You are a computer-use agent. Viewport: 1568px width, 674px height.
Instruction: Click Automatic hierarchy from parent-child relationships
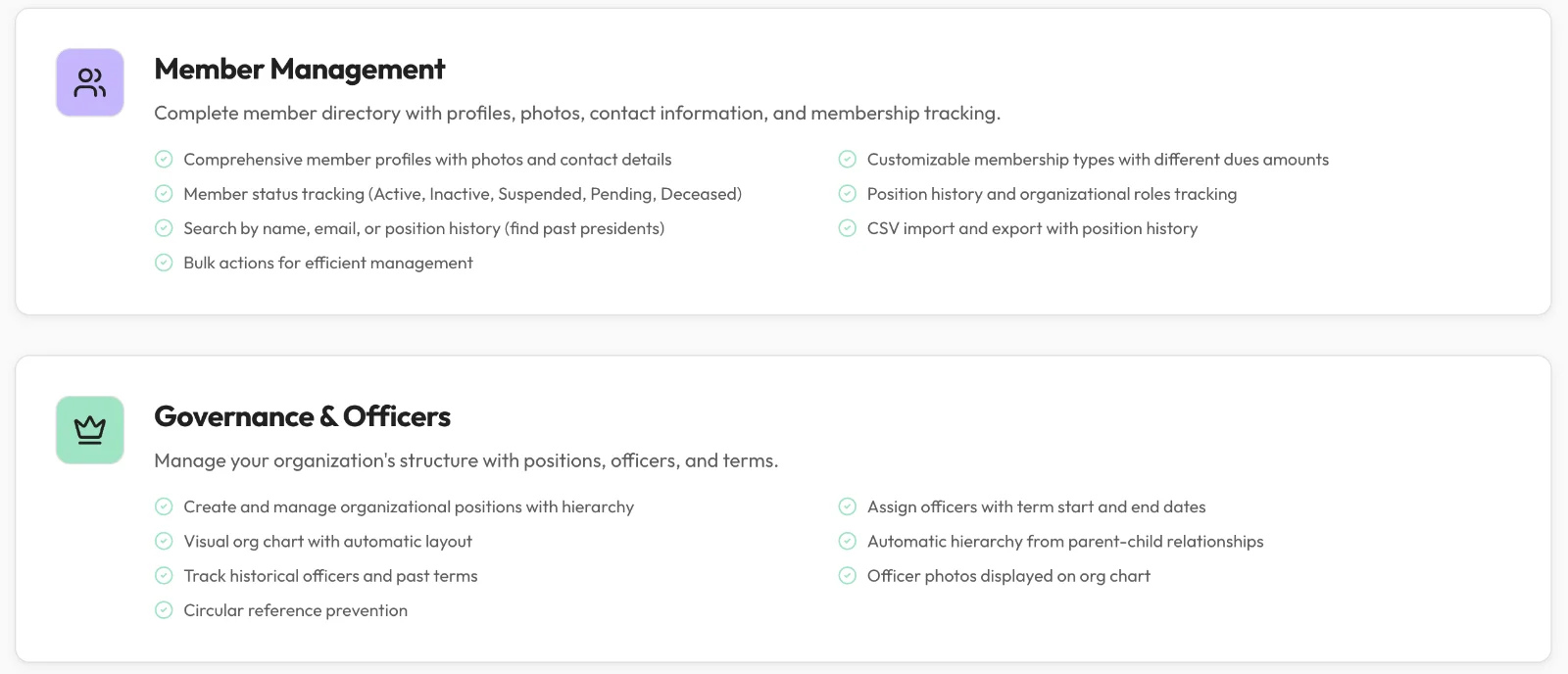click(x=1065, y=542)
